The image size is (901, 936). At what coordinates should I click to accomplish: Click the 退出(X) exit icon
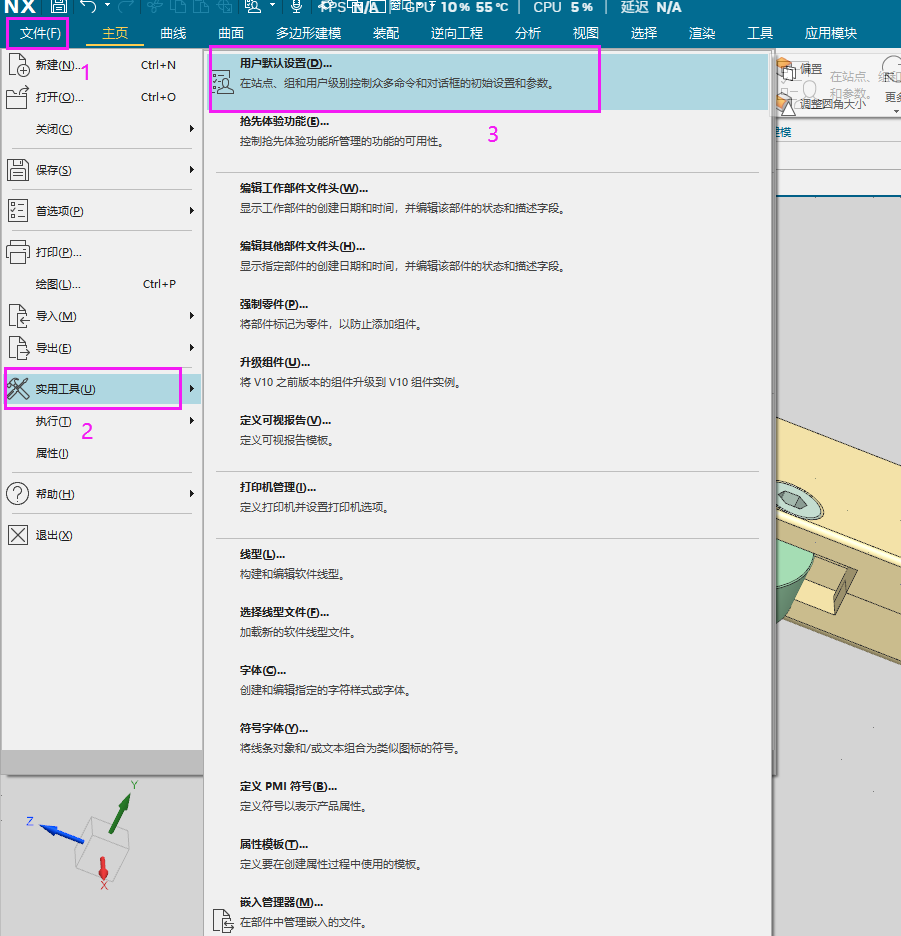click(x=18, y=535)
